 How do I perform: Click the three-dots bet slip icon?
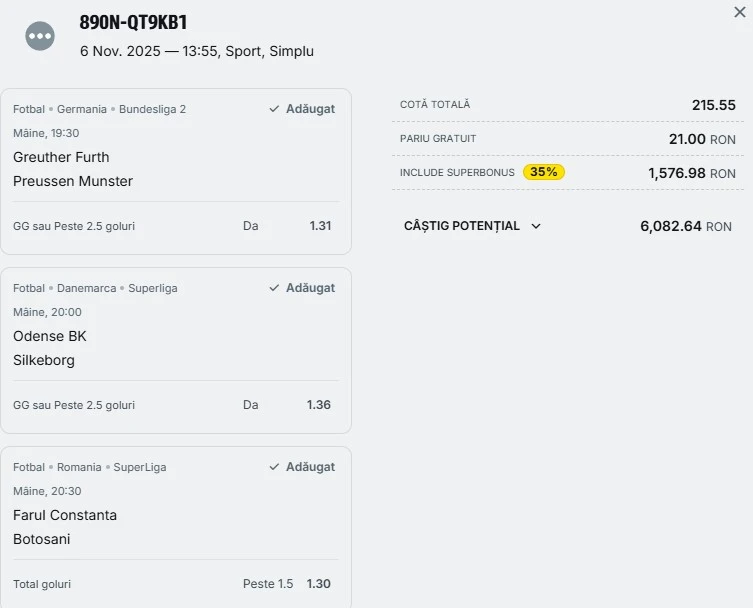click(x=40, y=37)
